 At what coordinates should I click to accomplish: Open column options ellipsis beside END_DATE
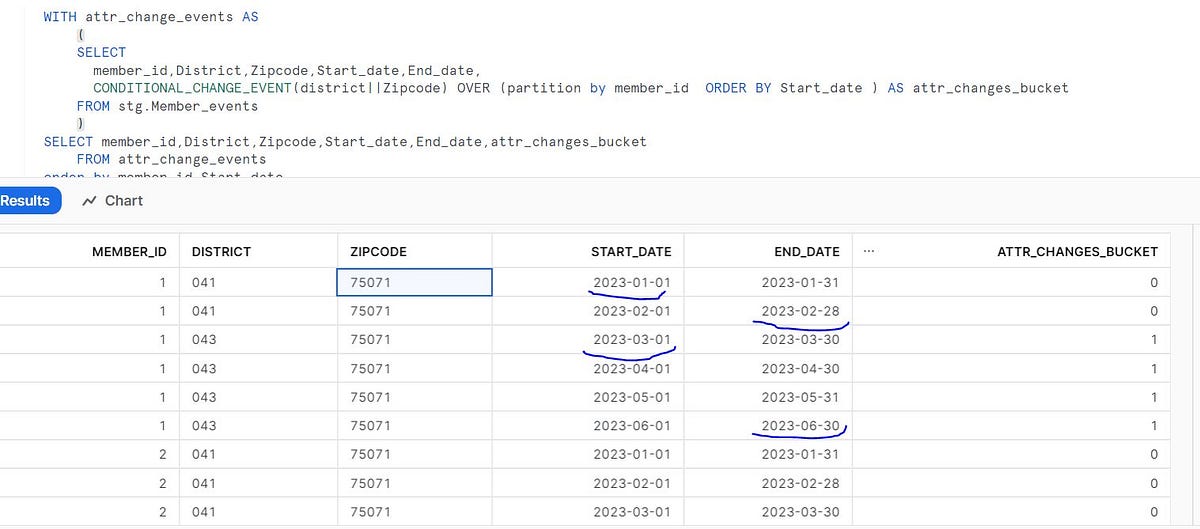pos(867,252)
